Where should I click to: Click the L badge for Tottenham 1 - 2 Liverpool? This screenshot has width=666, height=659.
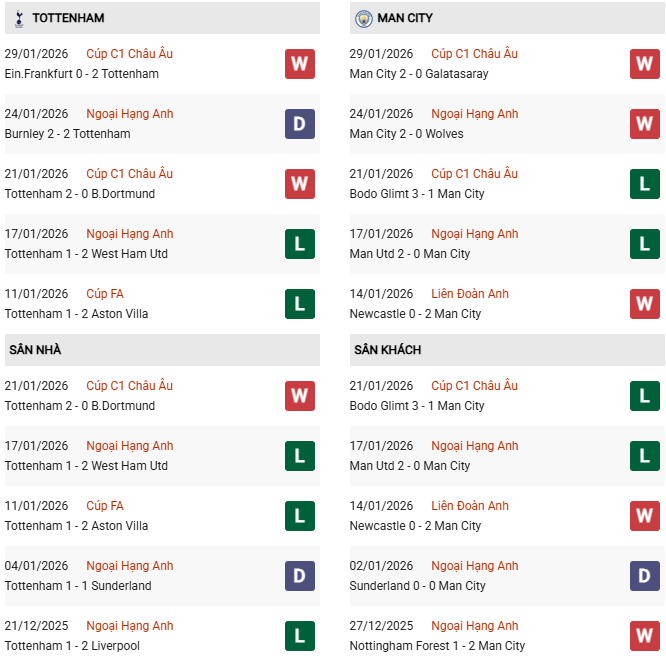click(299, 636)
